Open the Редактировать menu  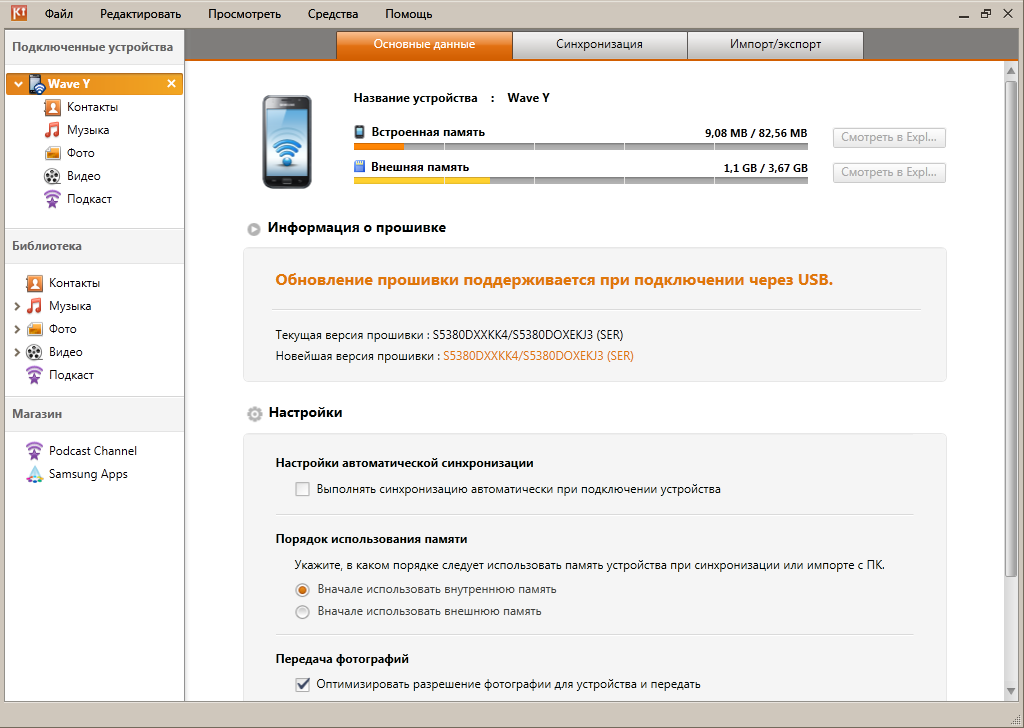point(140,14)
